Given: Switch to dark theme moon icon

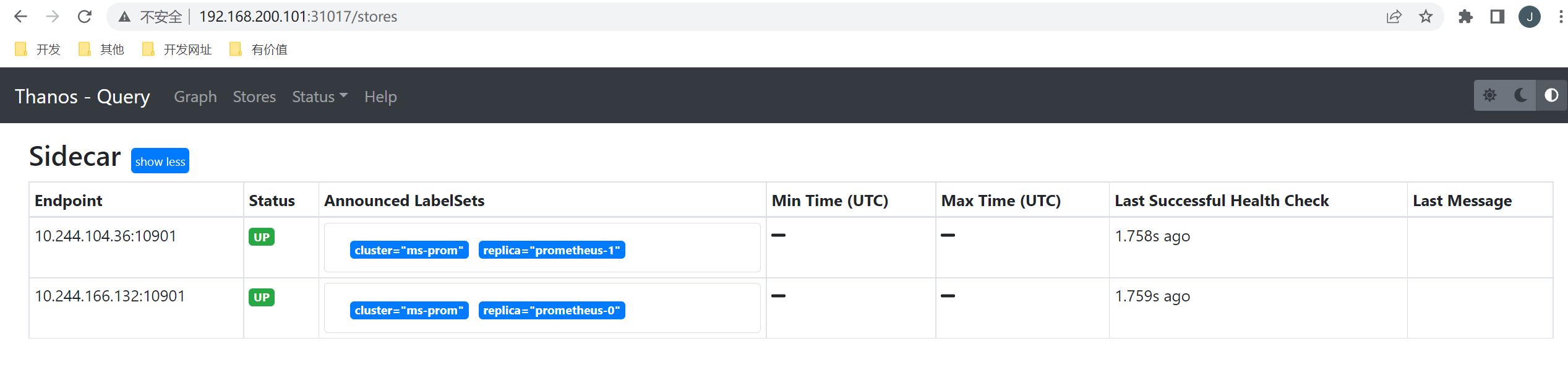Looking at the screenshot, I should tap(1520, 95).
